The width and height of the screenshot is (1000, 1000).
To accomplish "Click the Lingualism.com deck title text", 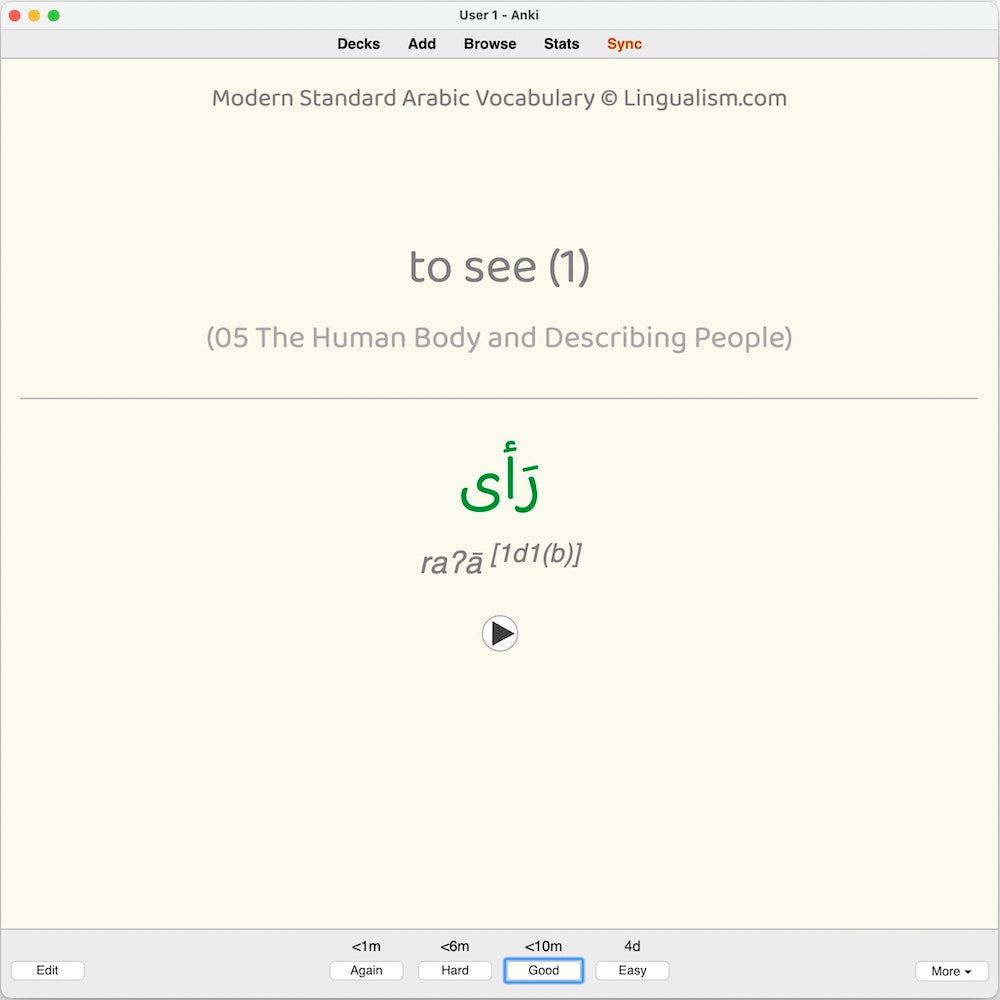I will pos(499,97).
